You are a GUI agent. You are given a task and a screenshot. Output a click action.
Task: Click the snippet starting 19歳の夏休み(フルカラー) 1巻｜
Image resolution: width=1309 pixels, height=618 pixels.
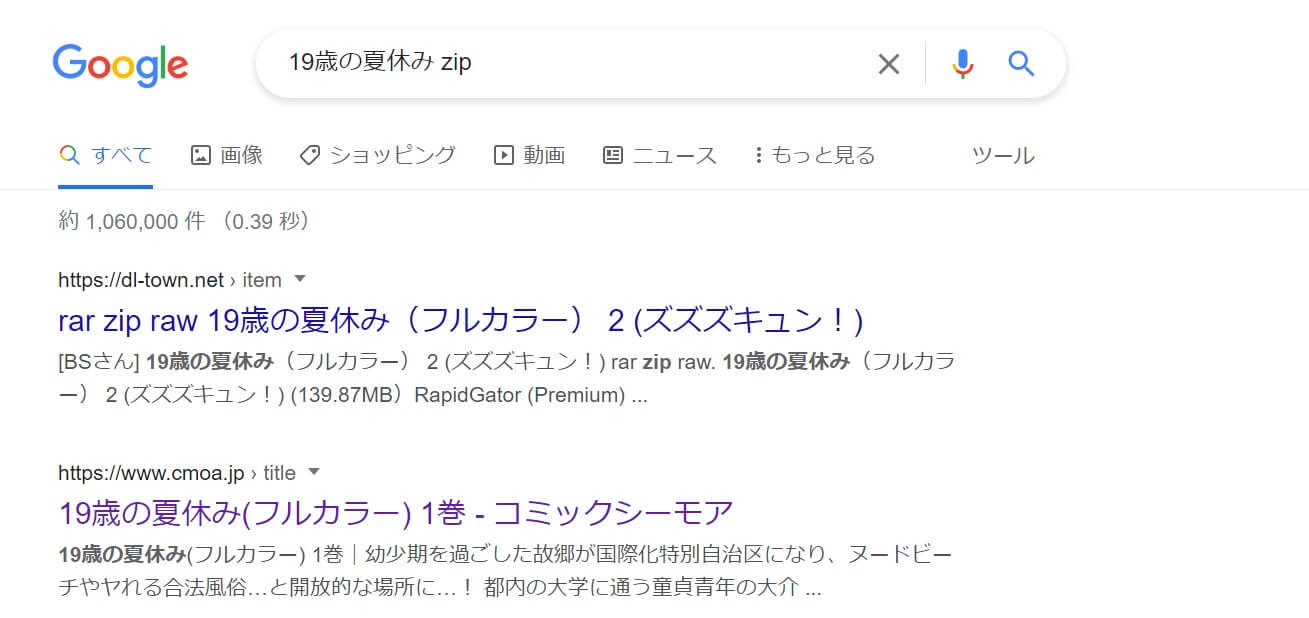click(505, 570)
